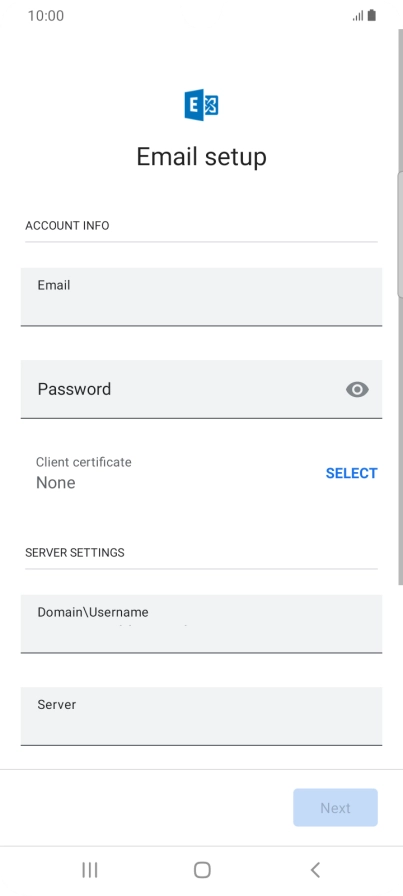Viewport: 403px width, 896px height.
Task: Click the Exchange logo icon
Action: click(x=201, y=105)
